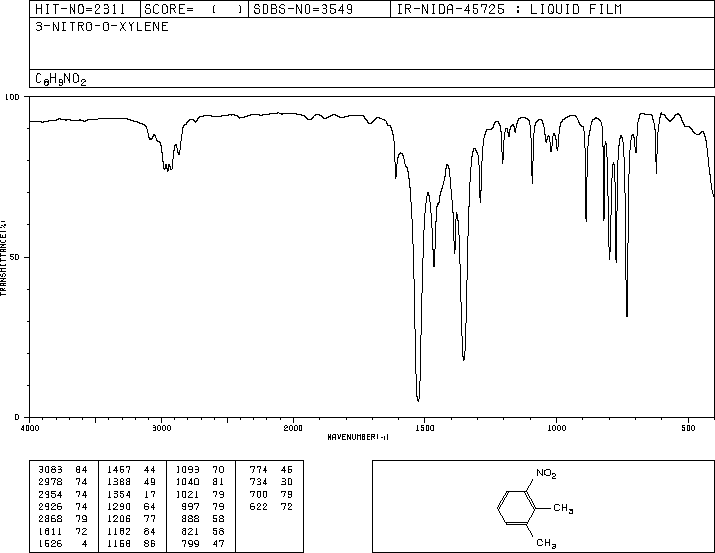
Task: Select peak value 622 in the table
Action: point(259,506)
